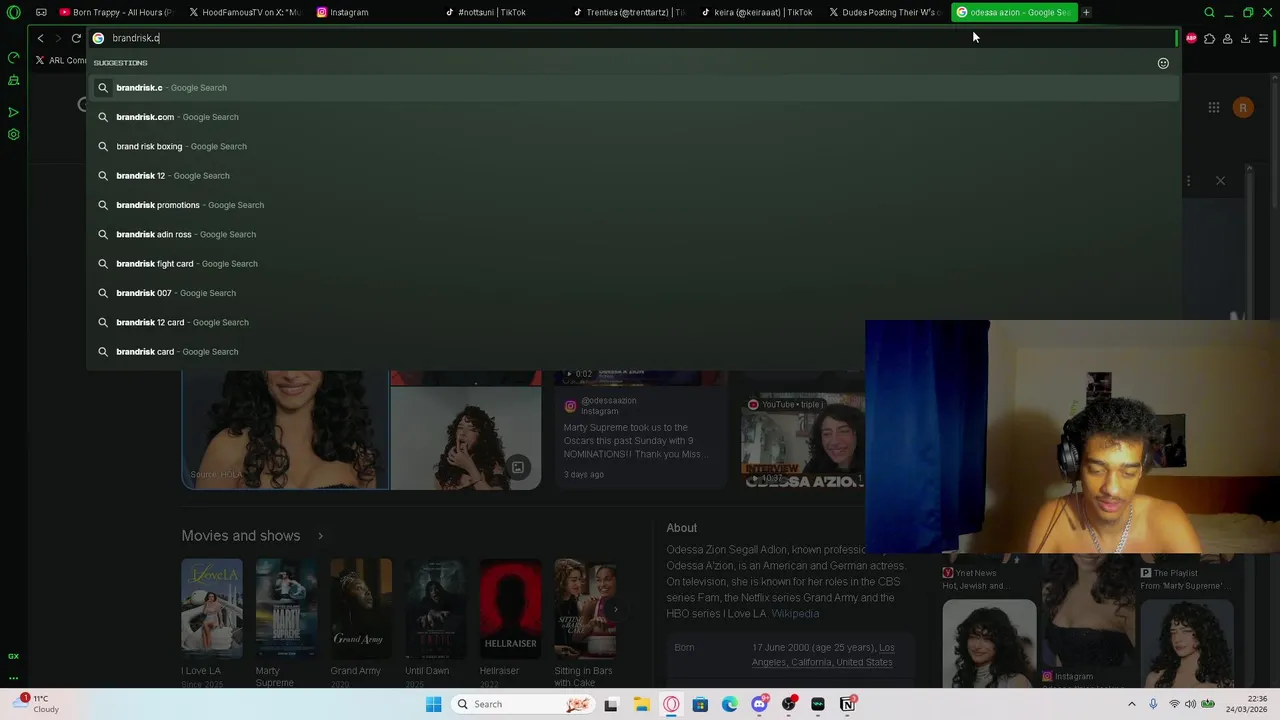Select suggestion brandrisk 12 card
Image resolution: width=1280 pixels, height=720 pixels.
(x=632, y=322)
